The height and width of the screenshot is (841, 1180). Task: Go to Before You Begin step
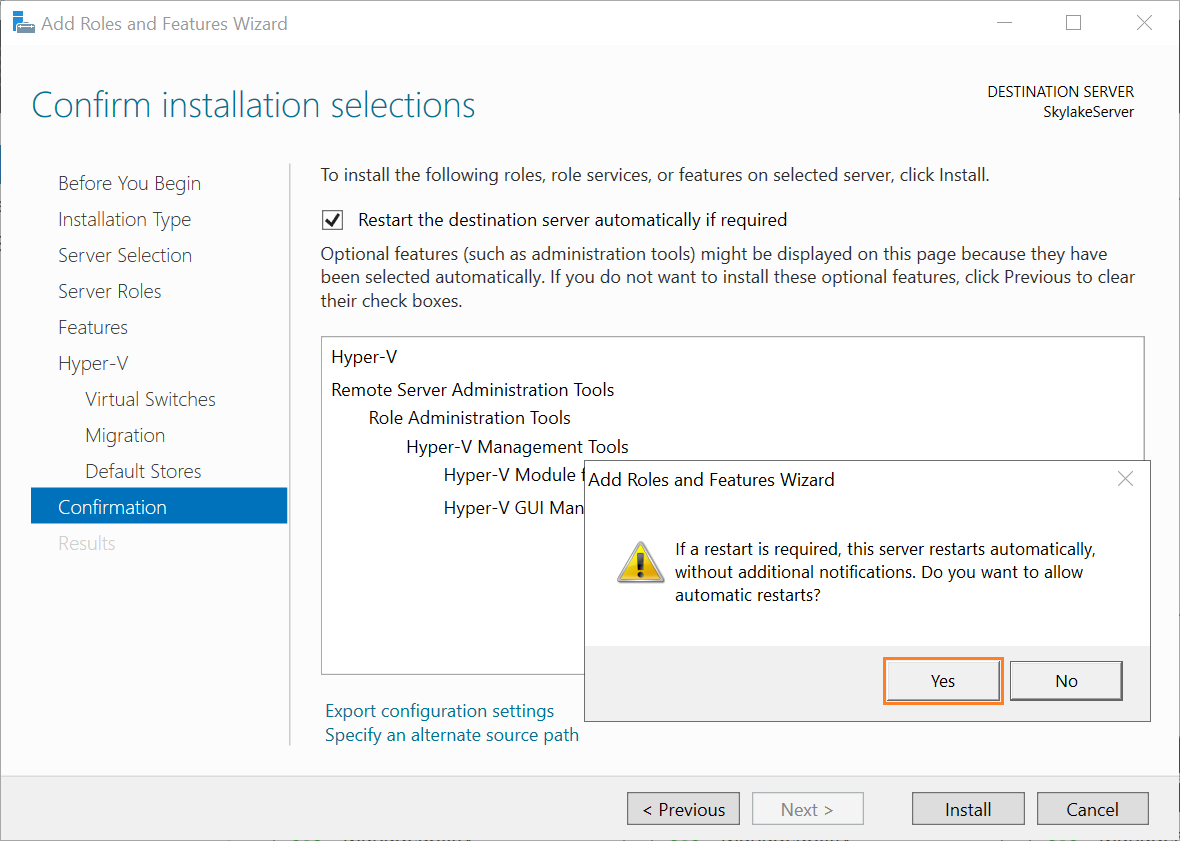pos(129,184)
